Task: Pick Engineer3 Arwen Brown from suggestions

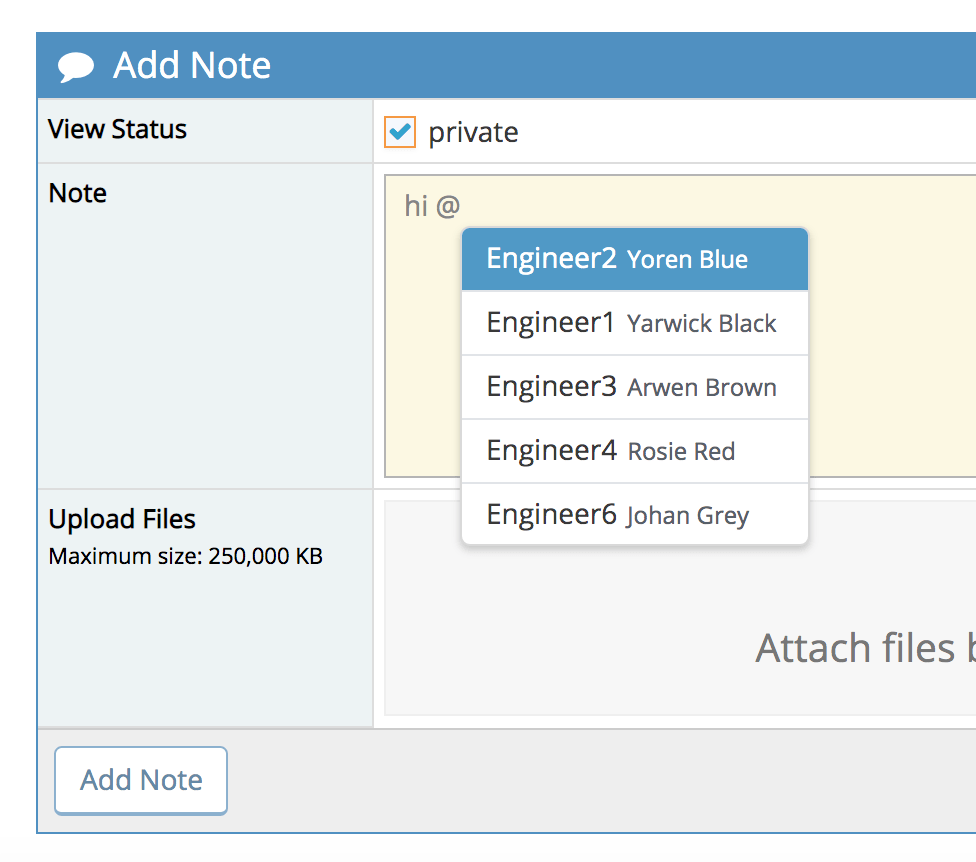Action: 634,387
